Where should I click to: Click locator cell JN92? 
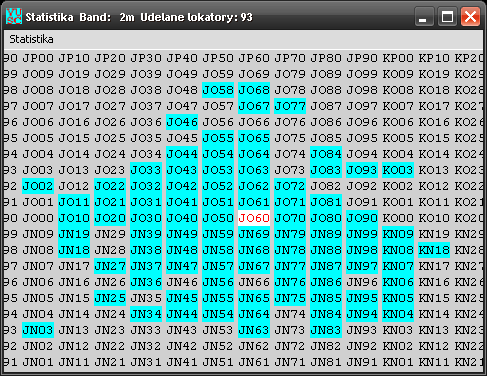click(x=362, y=346)
